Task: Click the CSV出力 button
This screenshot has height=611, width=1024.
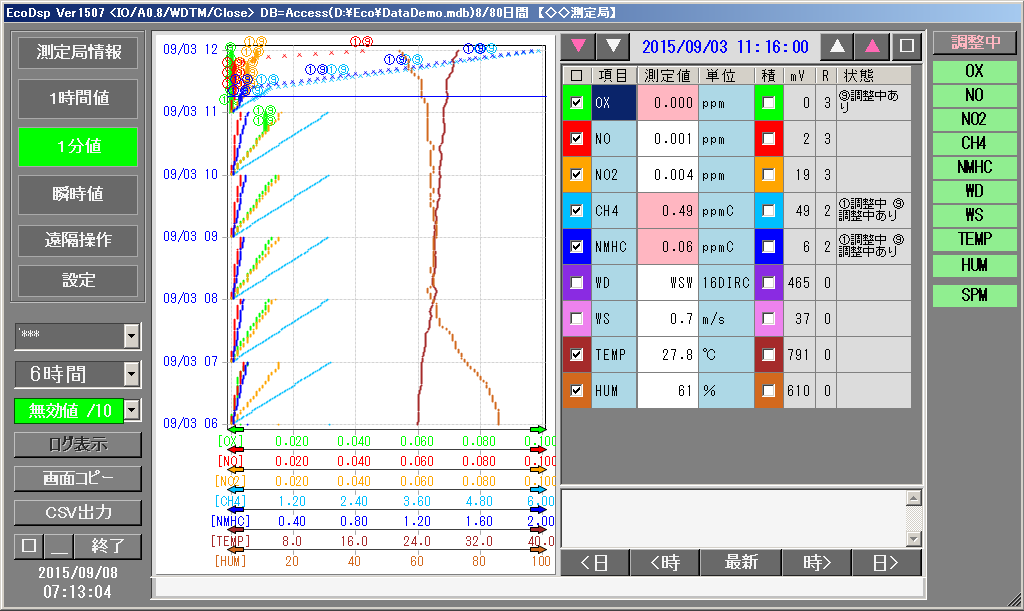Action: point(78,512)
